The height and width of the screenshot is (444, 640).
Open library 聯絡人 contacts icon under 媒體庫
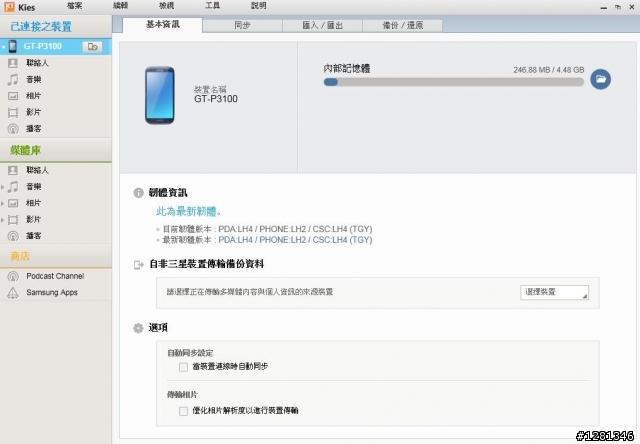pyautogui.click(x=13, y=170)
